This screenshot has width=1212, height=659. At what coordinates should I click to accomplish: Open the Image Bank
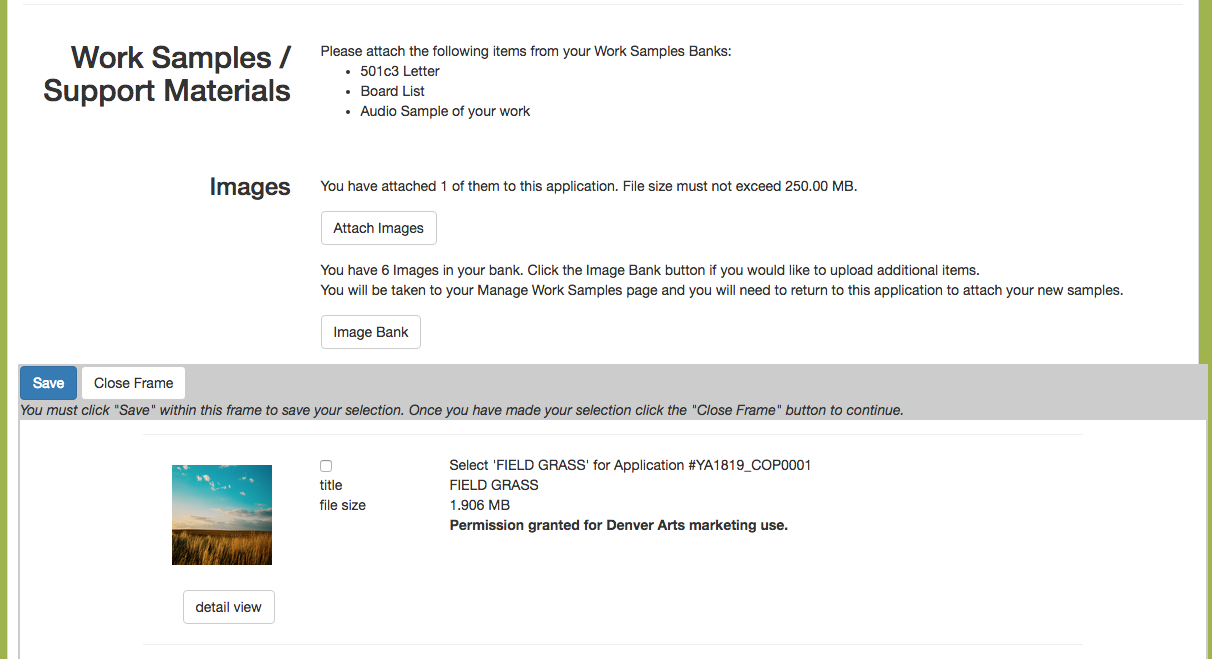370,332
